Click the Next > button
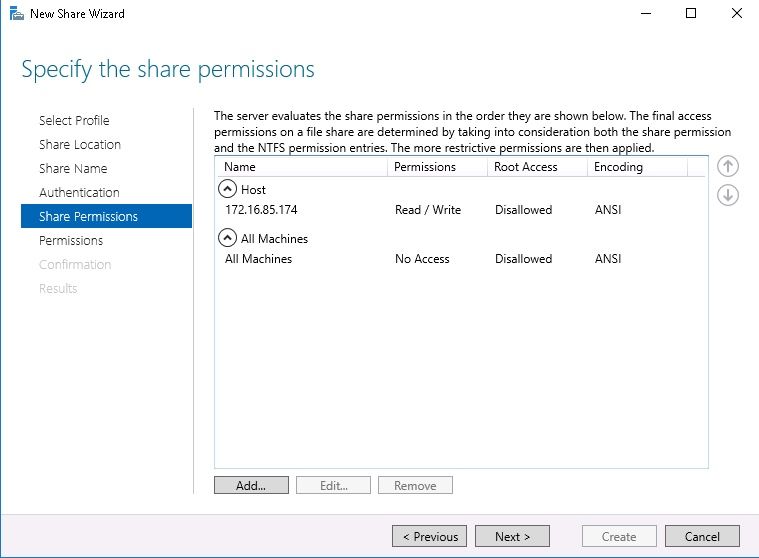Screen dimensions: 759x558 512,536
